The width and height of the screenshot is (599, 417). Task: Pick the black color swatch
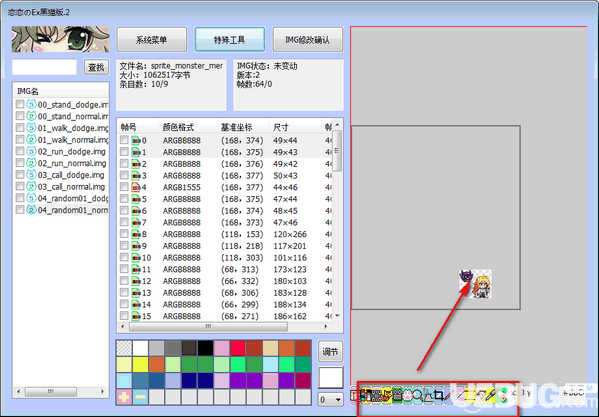click(x=205, y=348)
